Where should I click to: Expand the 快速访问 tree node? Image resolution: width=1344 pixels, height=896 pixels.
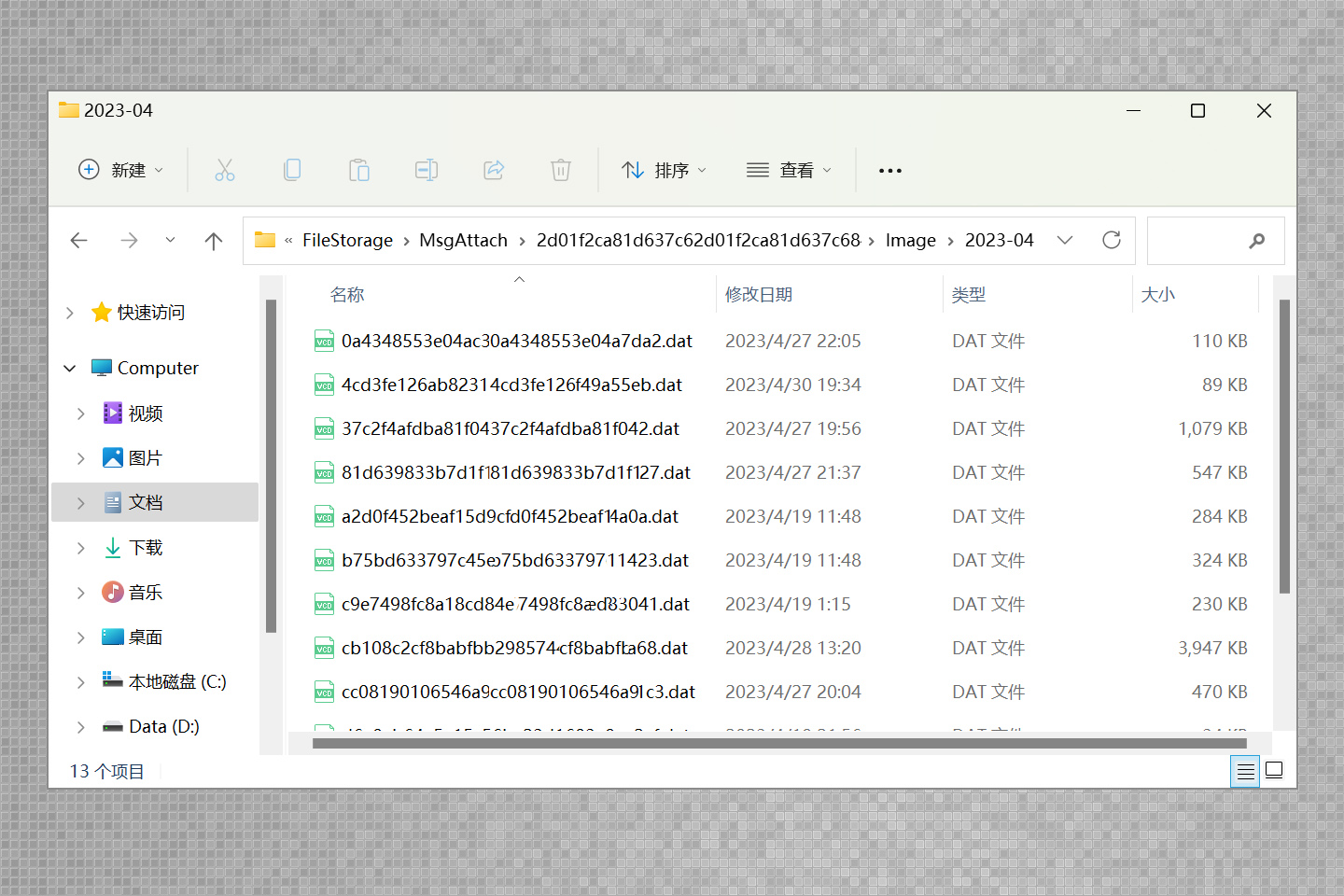click(x=70, y=313)
